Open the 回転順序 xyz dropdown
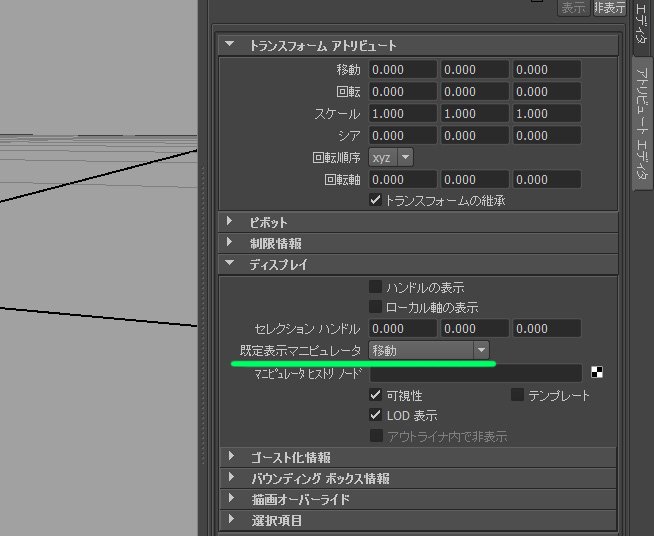Image resolution: width=654 pixels, height=536 pixels. (391, 157)
